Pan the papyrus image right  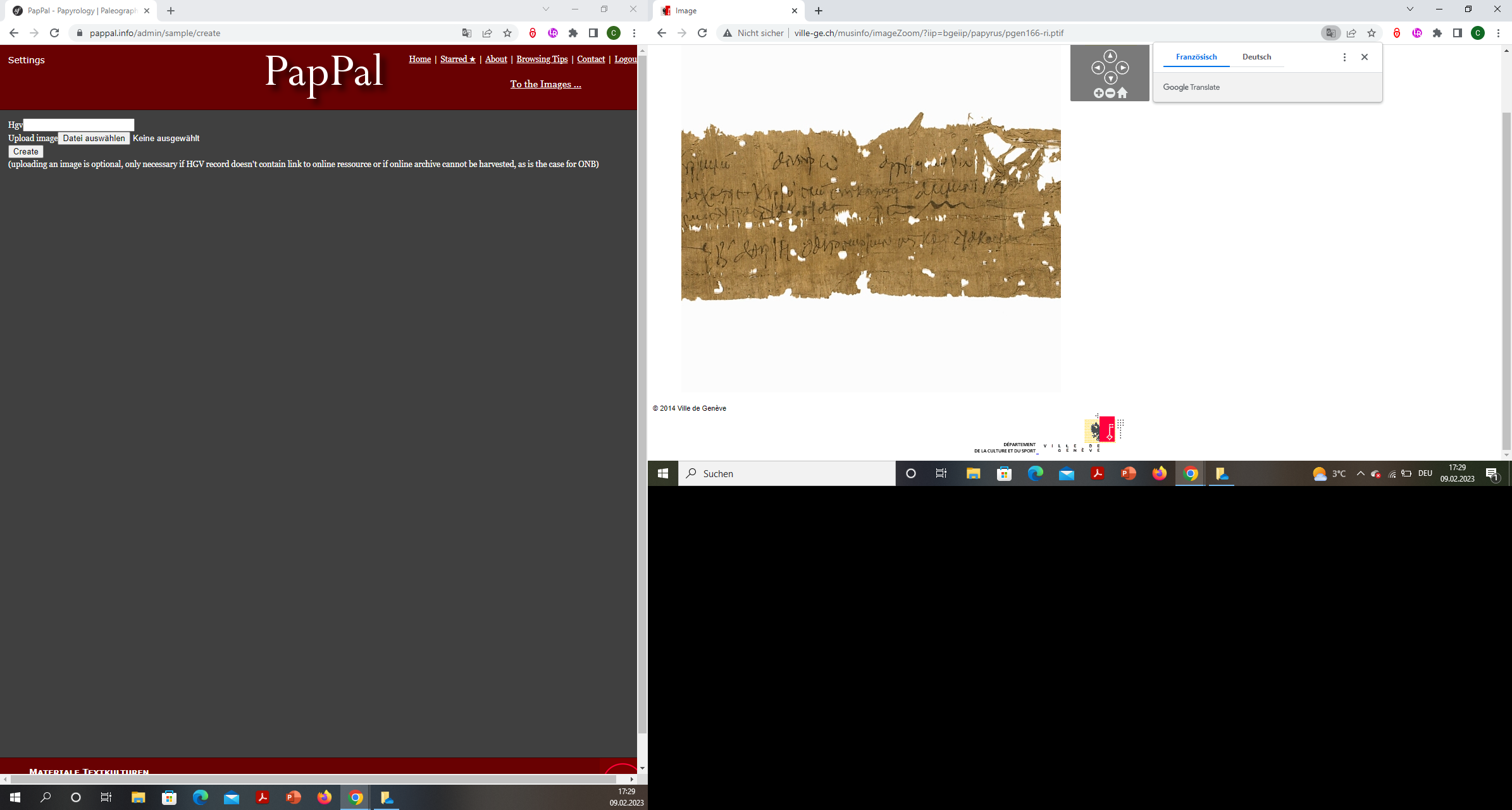1122,68
